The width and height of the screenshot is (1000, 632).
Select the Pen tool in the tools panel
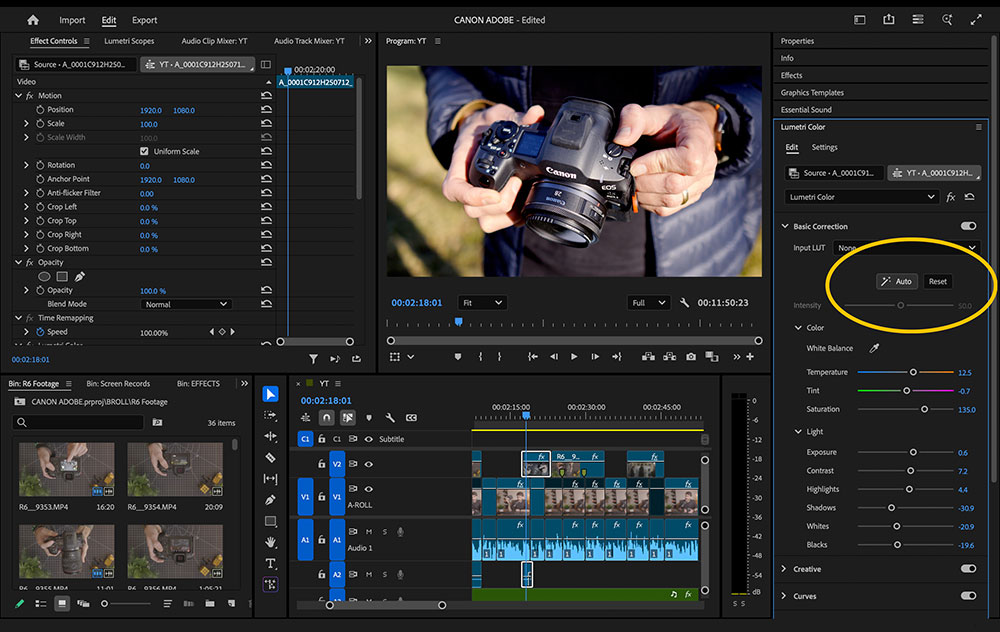click(x=270, y=500)
